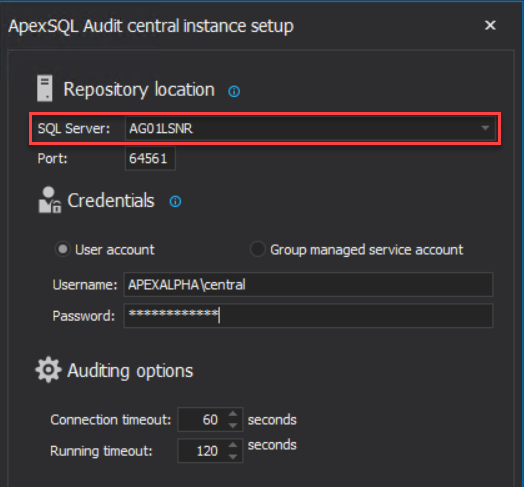
Task: Click the Username: label
Action: click(85, 285)
